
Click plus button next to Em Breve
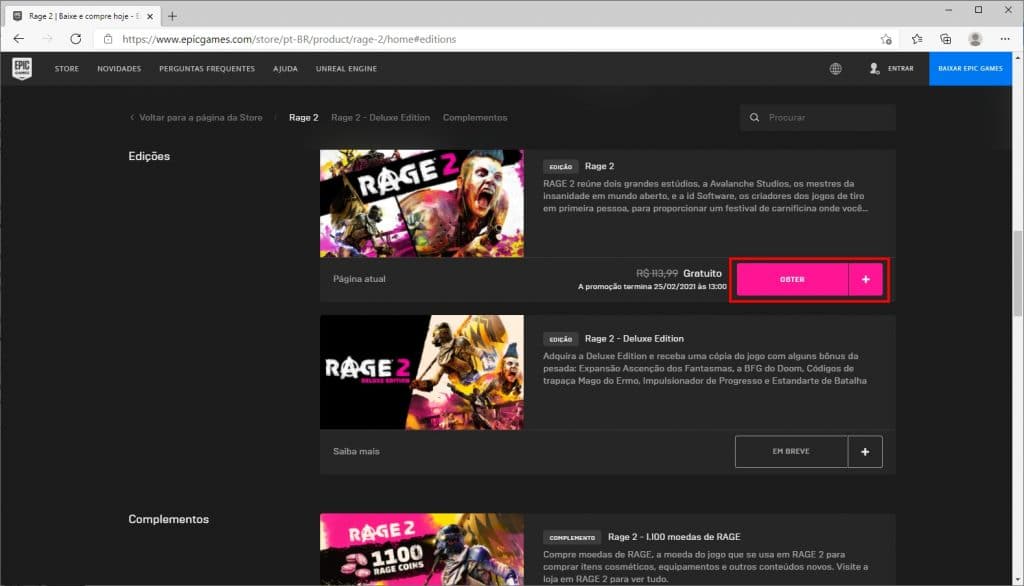[865, 451]
